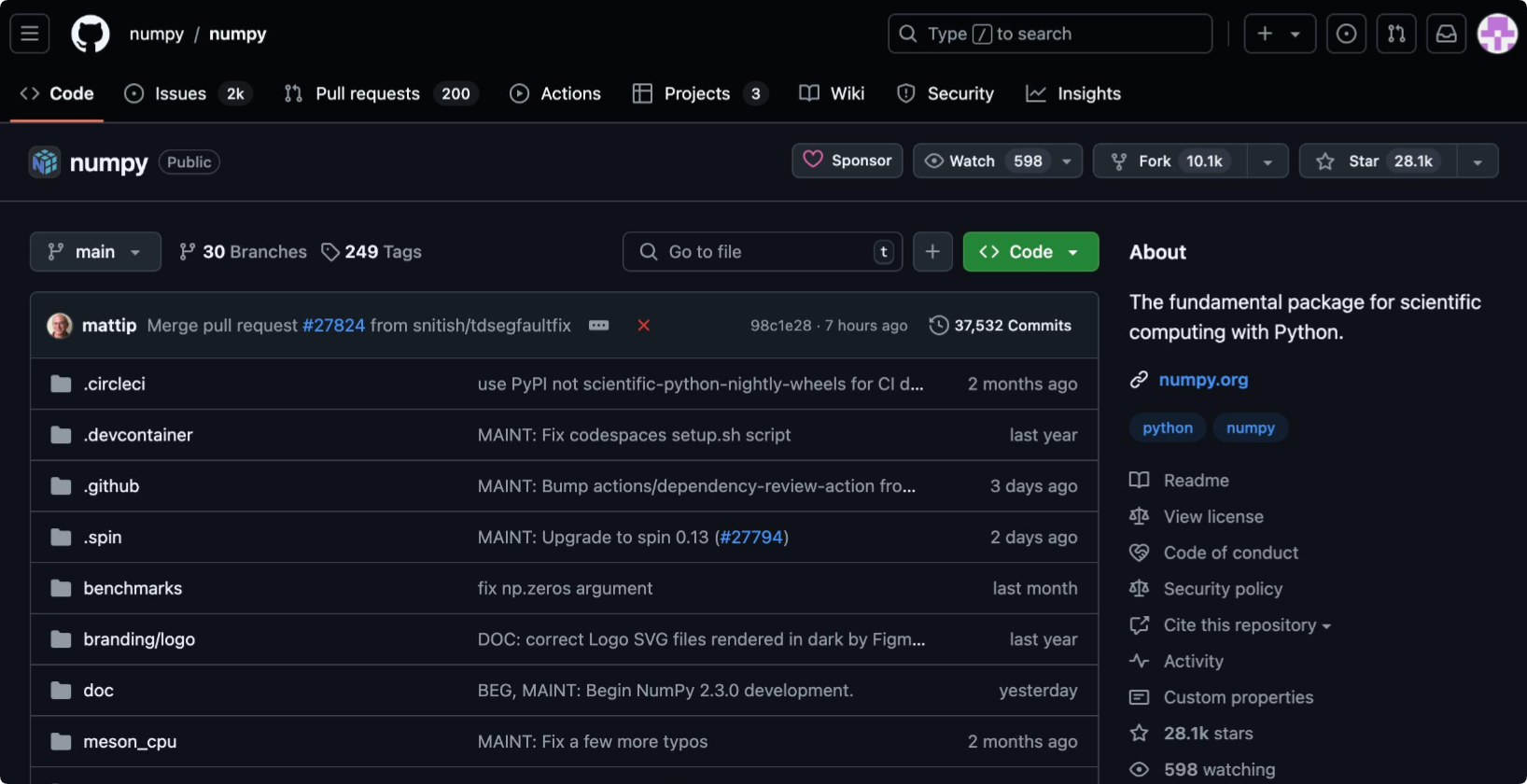1527x784 pixels.
Task: Open the issues inbox icon in header
Action: point(1346,34)
